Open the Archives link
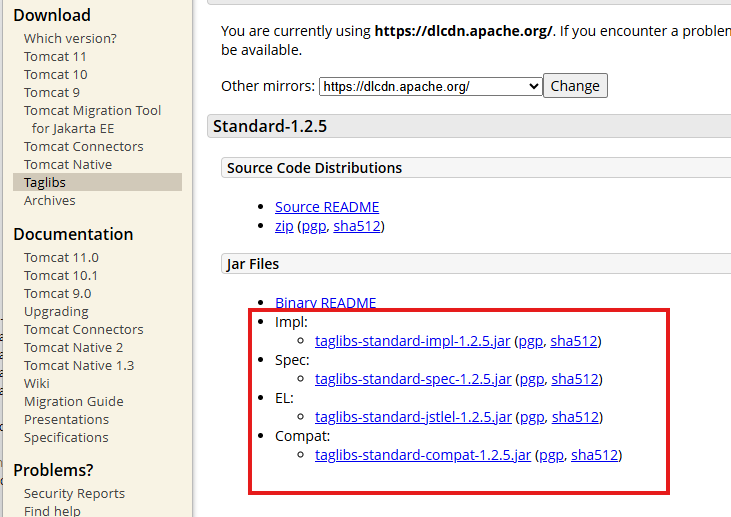The height and width of the screenshot is (517, 731). 49,200
